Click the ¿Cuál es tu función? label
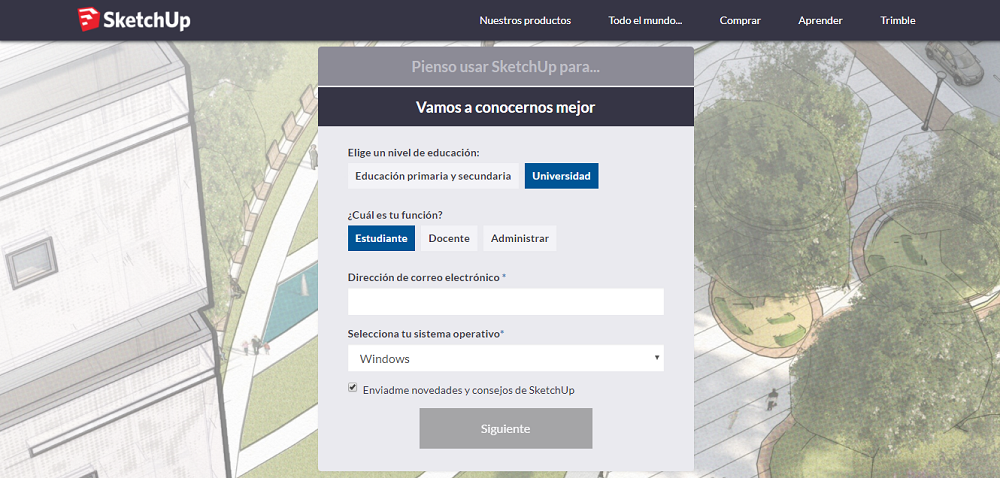 pos(395,215)
